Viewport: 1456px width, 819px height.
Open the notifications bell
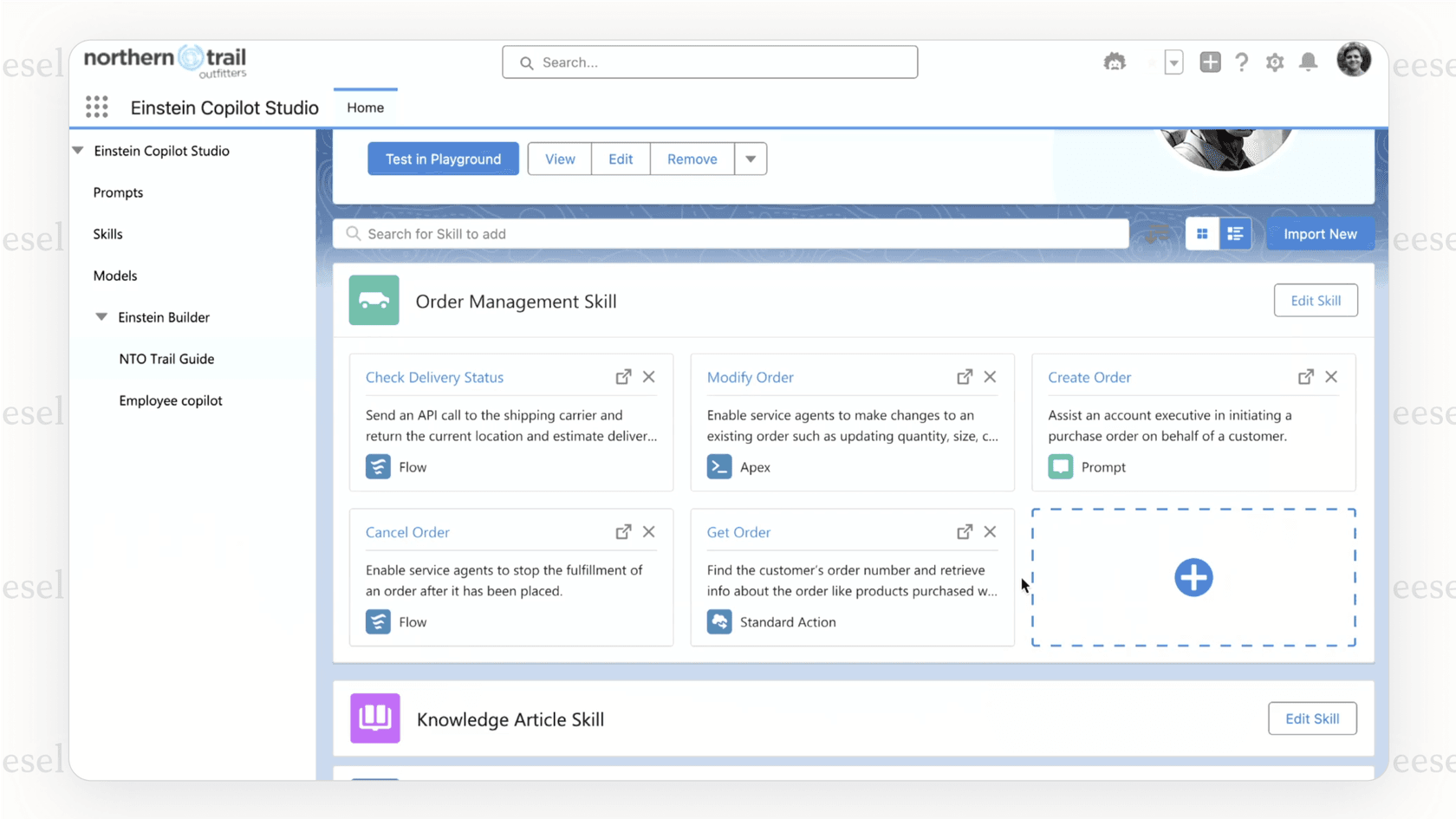(x=1309, y=62)
